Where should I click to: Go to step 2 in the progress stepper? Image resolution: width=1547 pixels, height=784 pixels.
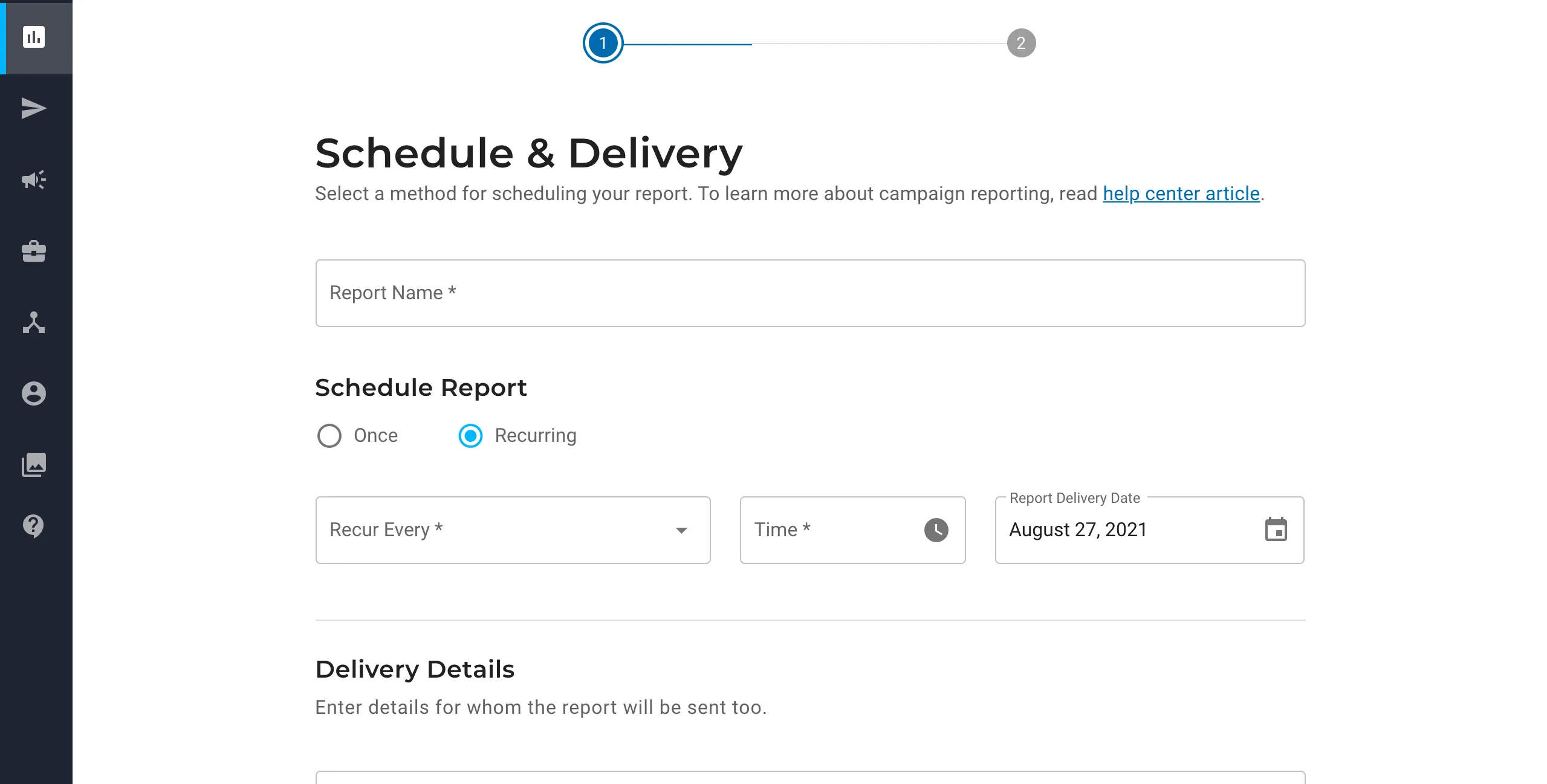1021,43
